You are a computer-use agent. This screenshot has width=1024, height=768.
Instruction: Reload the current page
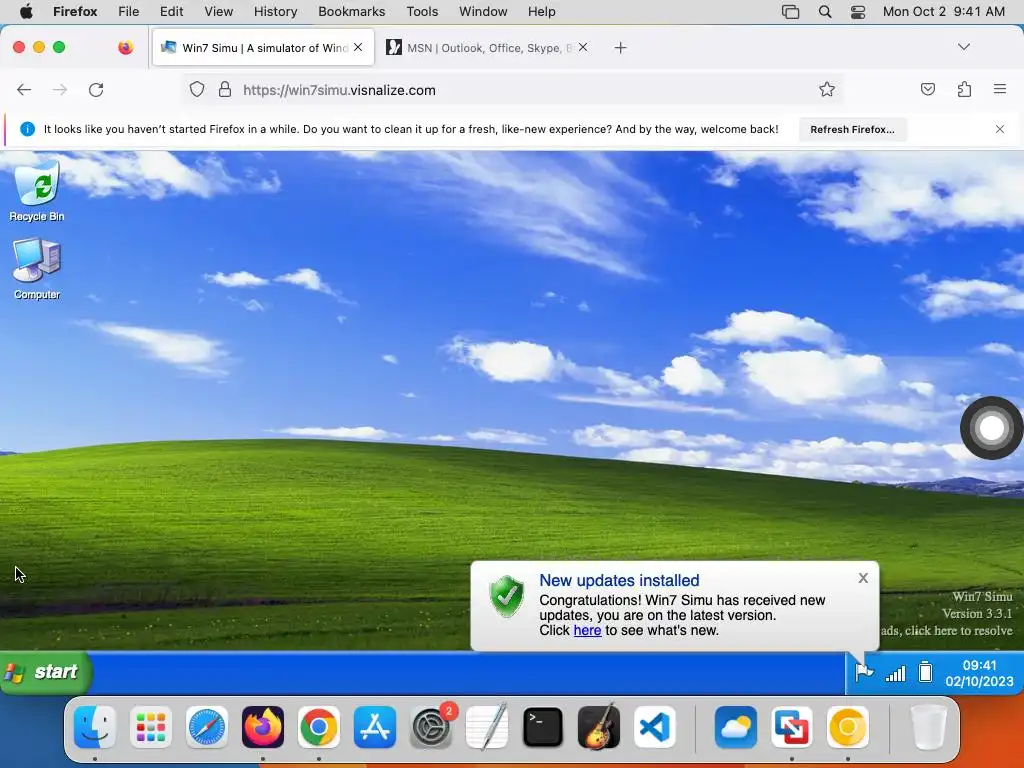point(96,89)
